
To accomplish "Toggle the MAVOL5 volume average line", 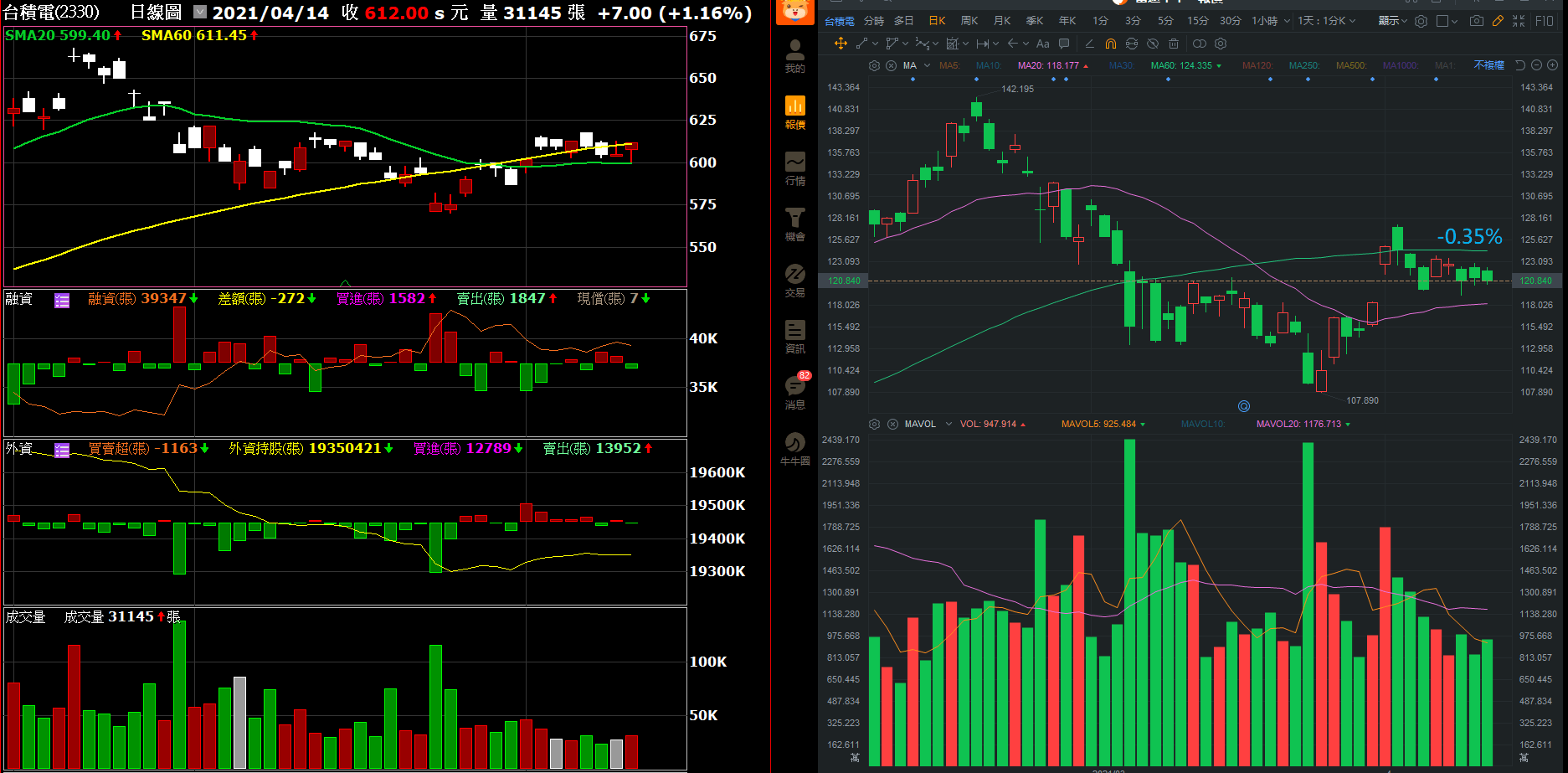I will (1103, 424).
